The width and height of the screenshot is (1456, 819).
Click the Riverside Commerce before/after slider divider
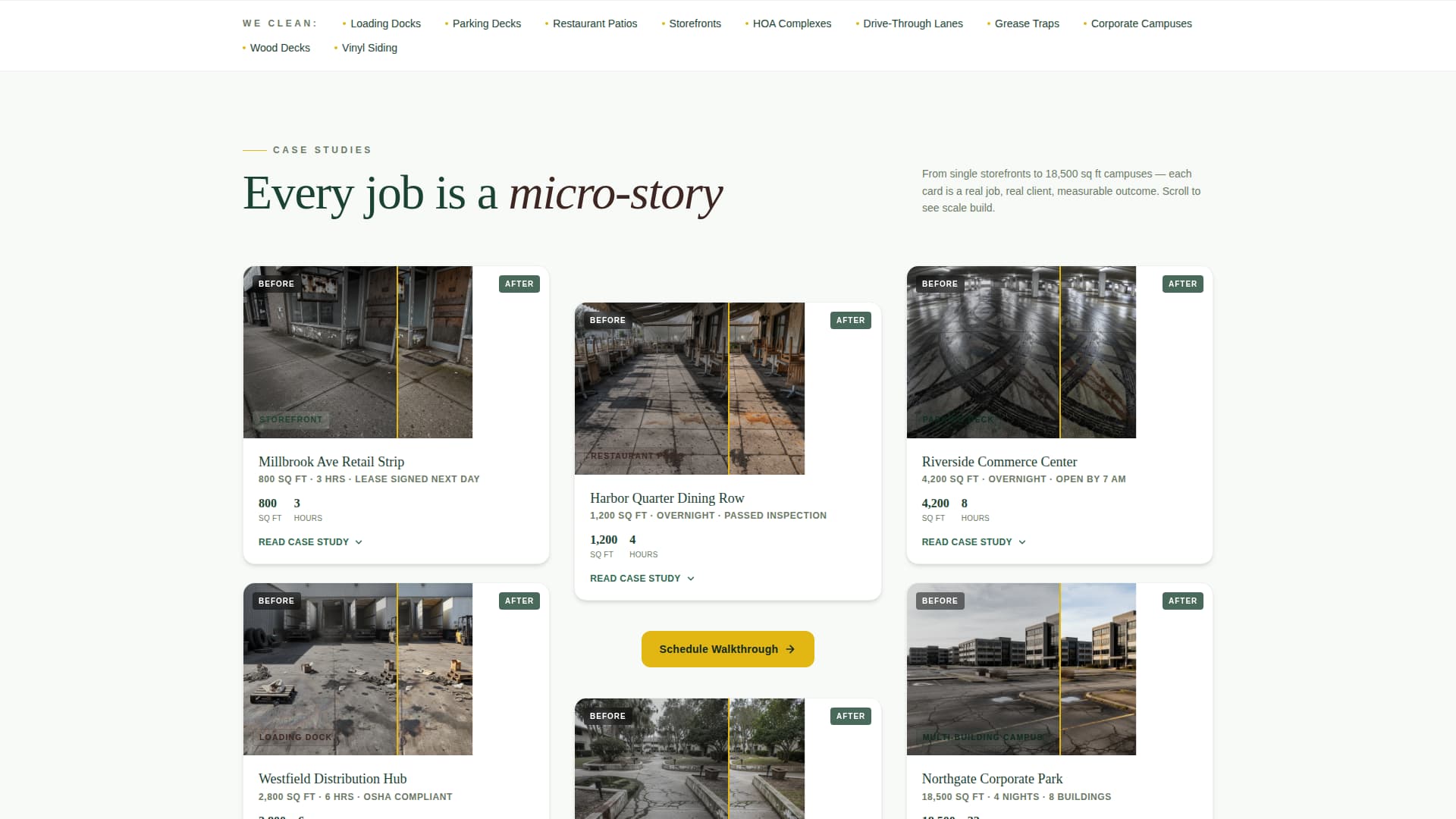coord(1060,352)
